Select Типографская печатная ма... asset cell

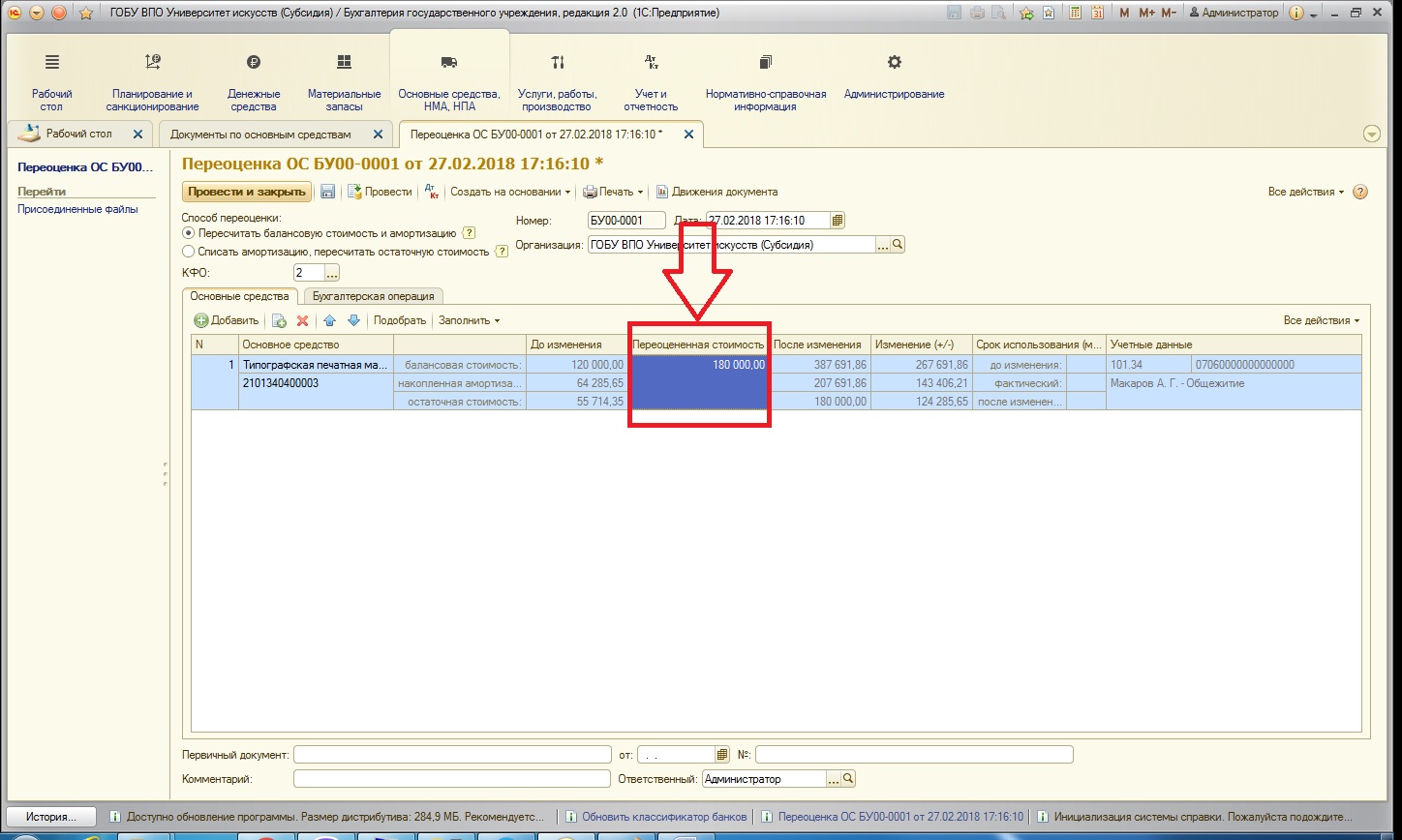point(316,365)
